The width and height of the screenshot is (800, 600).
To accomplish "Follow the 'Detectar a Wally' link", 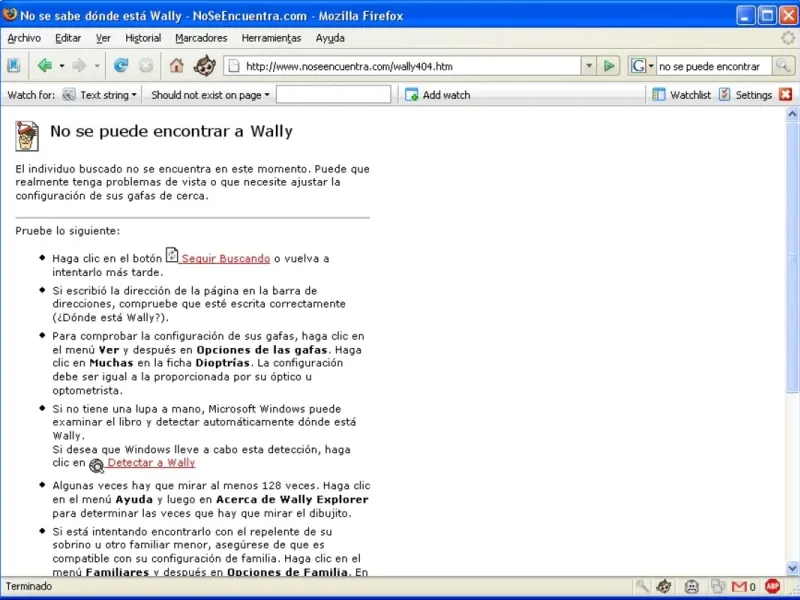I will click(151, 463).
